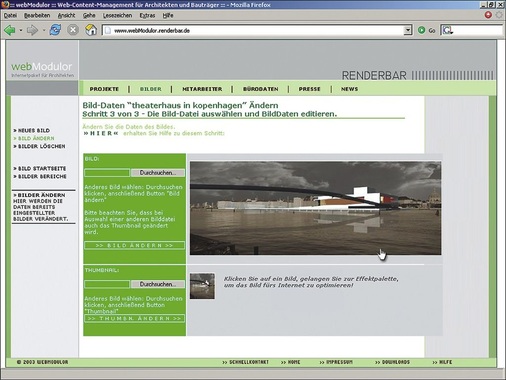Open the Ansicht menu

click(66, 15)
